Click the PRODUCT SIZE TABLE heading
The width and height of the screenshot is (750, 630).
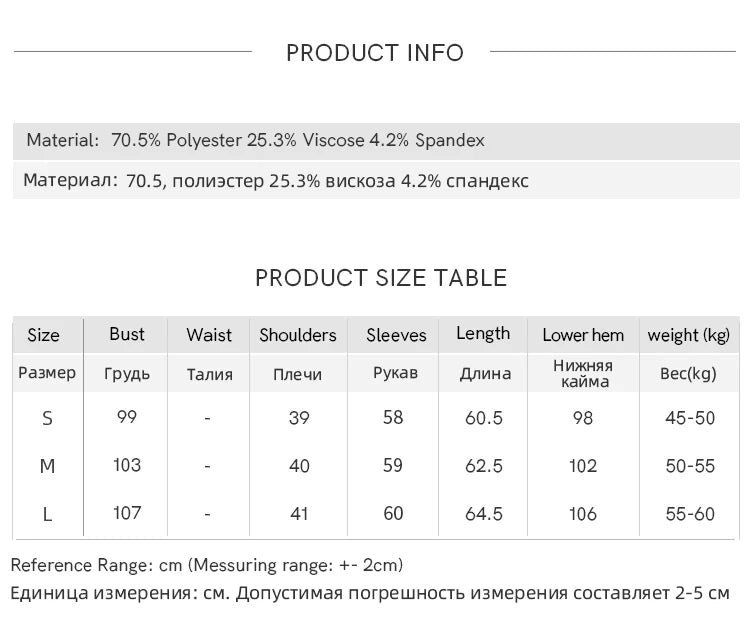[x=381, y=278]
